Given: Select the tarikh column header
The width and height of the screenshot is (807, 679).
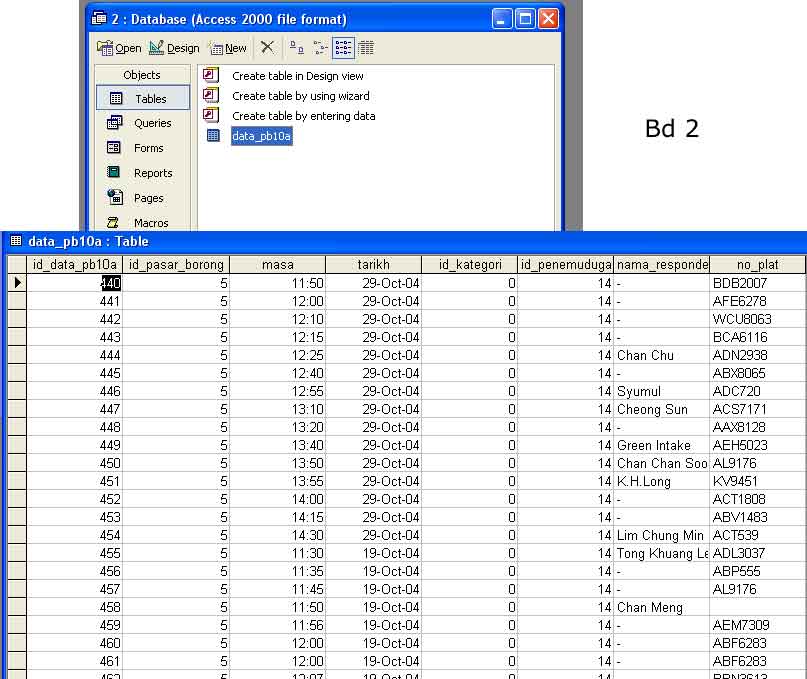Looking at the screenshot, I should tap(374, 265).
